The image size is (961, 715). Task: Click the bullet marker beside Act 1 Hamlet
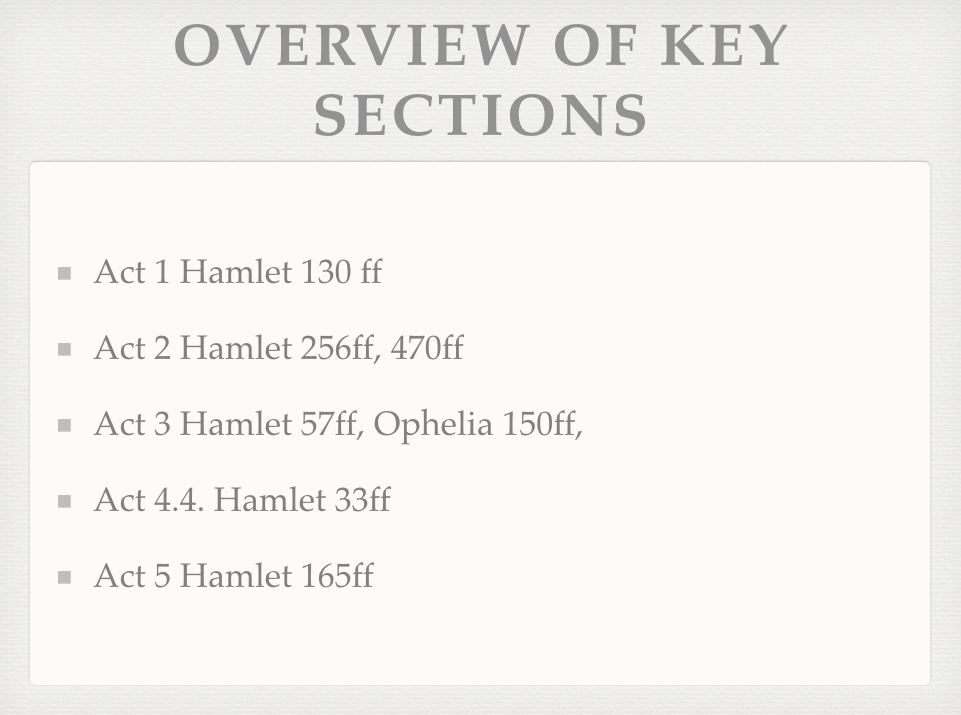[x=65, y=273]
